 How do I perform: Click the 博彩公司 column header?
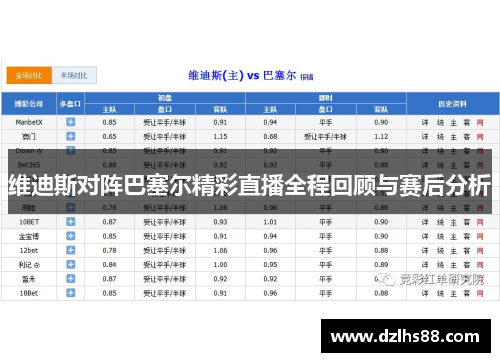pos(29,104)
